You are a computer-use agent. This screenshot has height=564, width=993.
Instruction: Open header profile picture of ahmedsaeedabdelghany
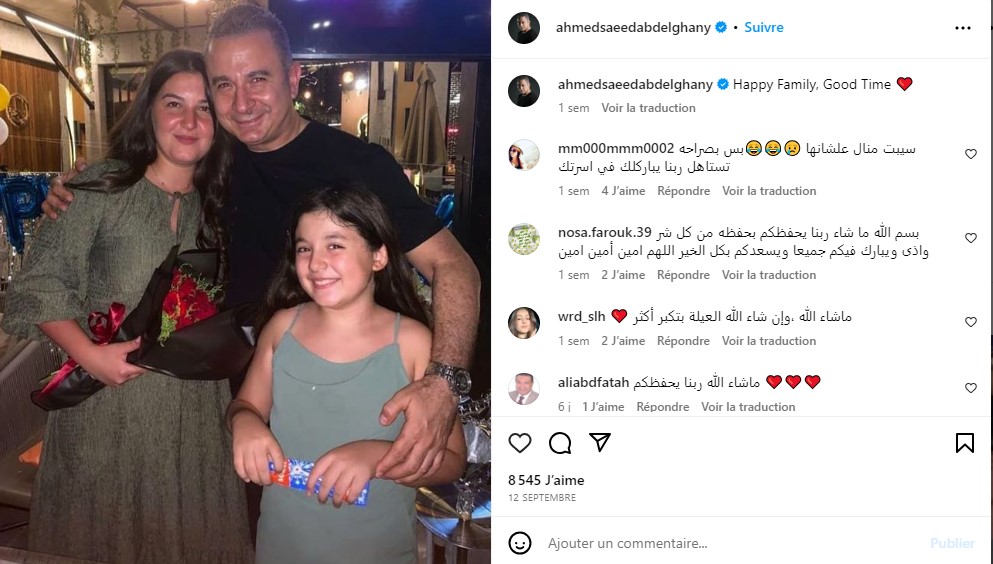pos(524,28)
